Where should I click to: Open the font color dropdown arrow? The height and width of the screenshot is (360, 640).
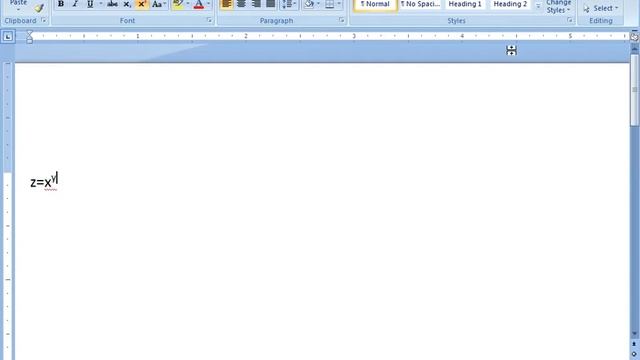(209, 4)
